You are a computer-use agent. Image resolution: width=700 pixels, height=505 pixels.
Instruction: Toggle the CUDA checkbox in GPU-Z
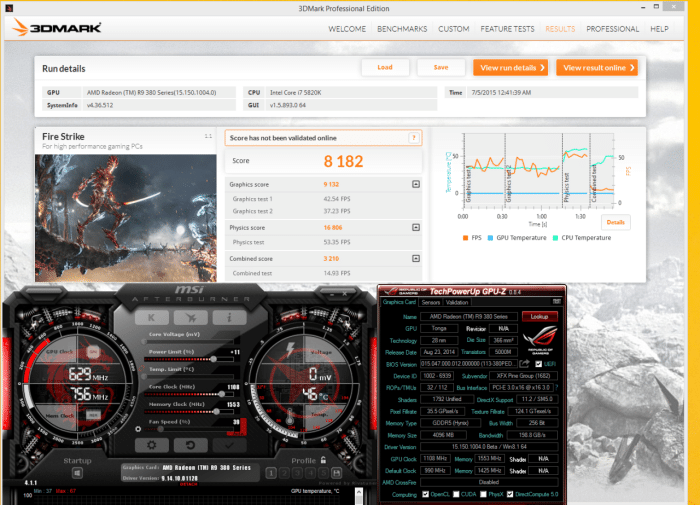pos(456,494)
